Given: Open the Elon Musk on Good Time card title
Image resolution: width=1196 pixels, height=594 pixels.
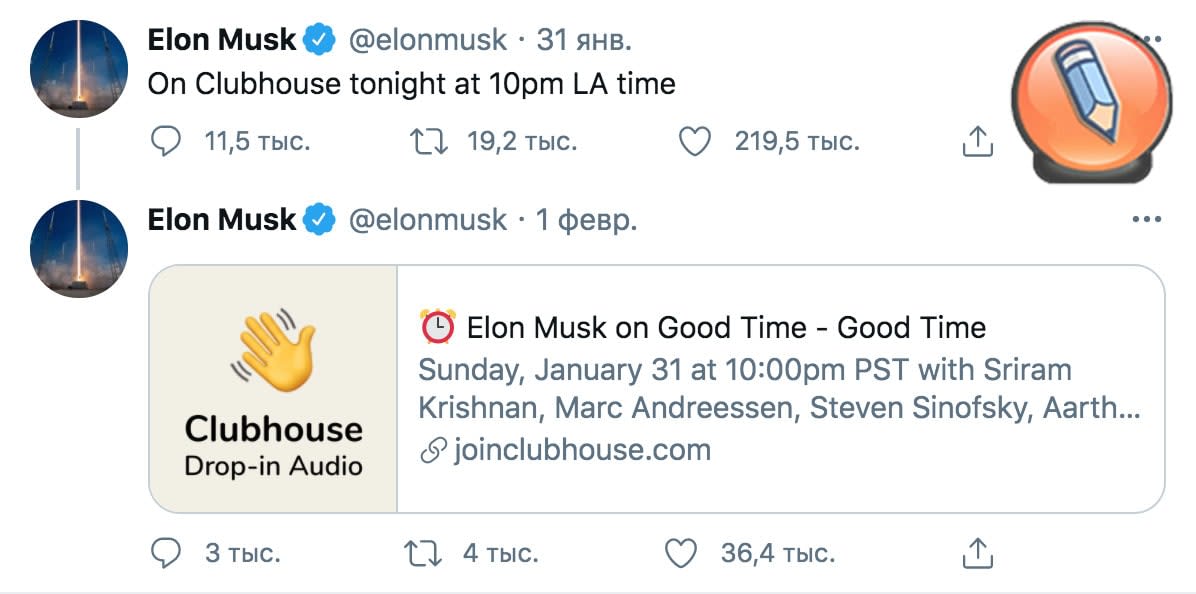Looking at the screenshot, I should pos(725,327).
